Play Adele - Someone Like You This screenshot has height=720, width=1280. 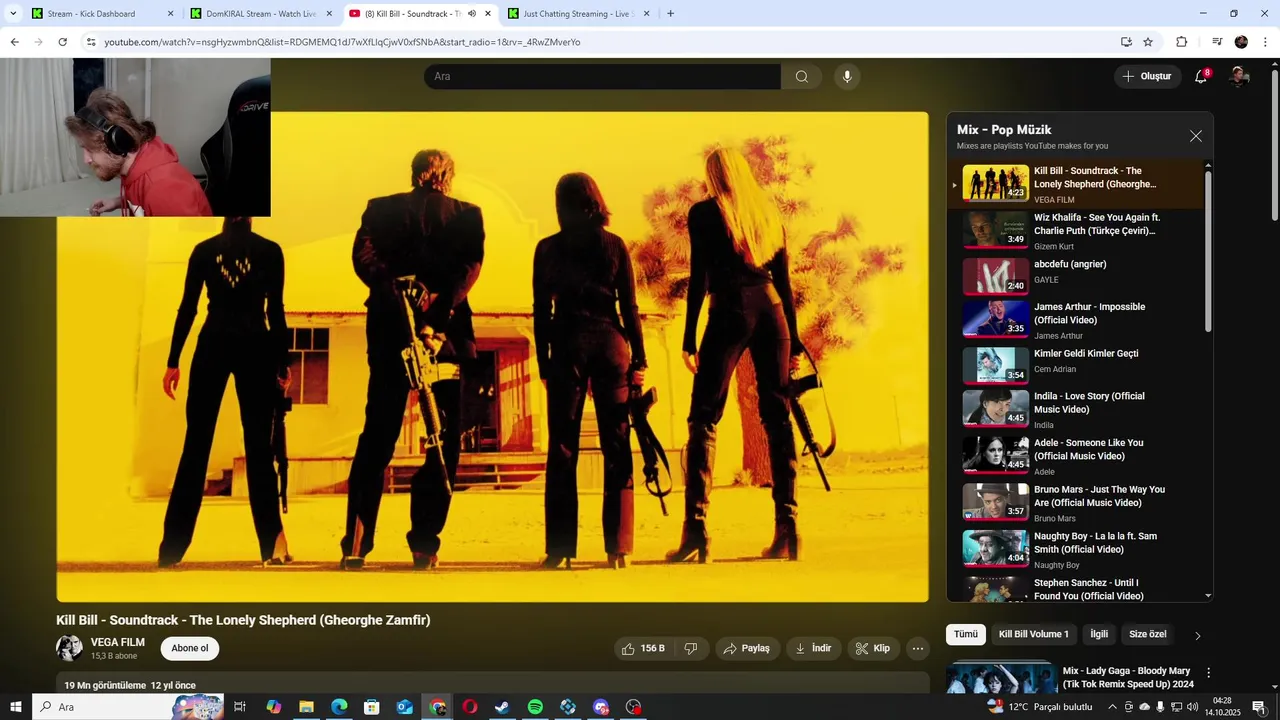coord(1078,456)
